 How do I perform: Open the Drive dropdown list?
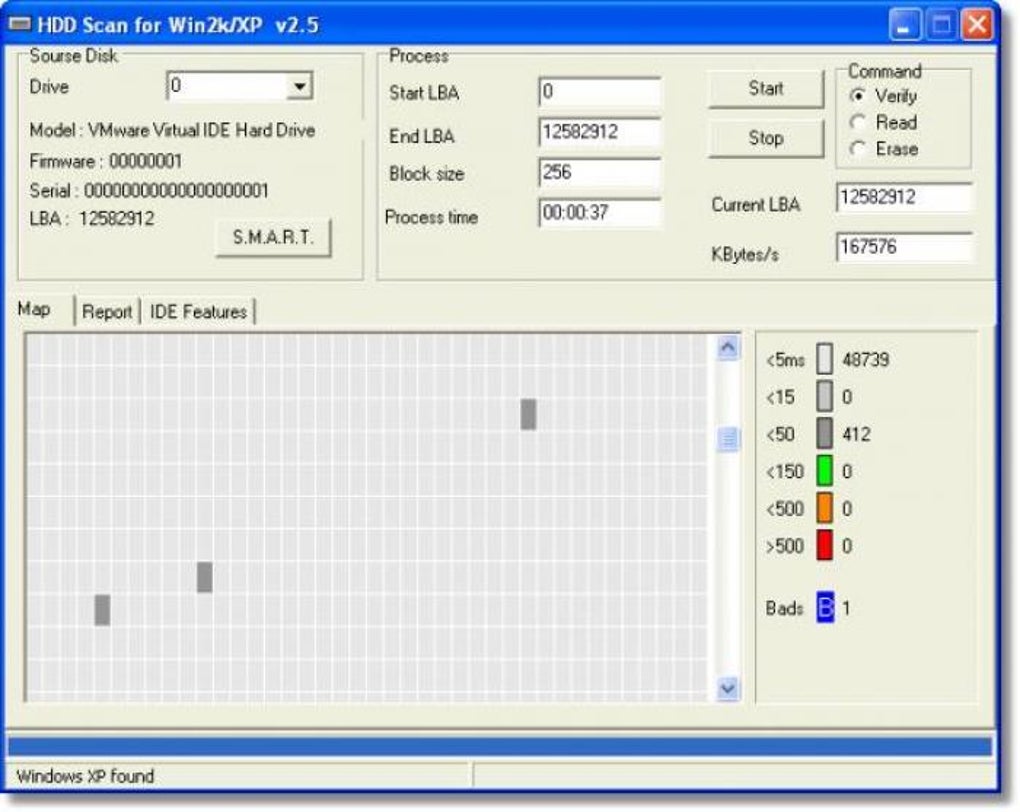click(299, 86)
